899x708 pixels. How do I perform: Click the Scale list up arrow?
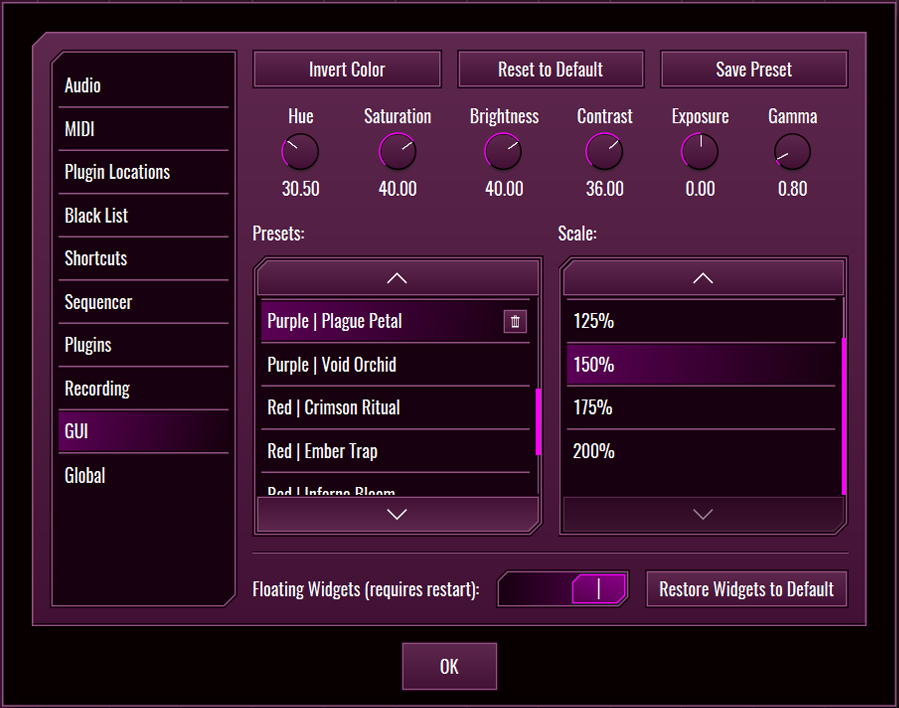[703, 278]
